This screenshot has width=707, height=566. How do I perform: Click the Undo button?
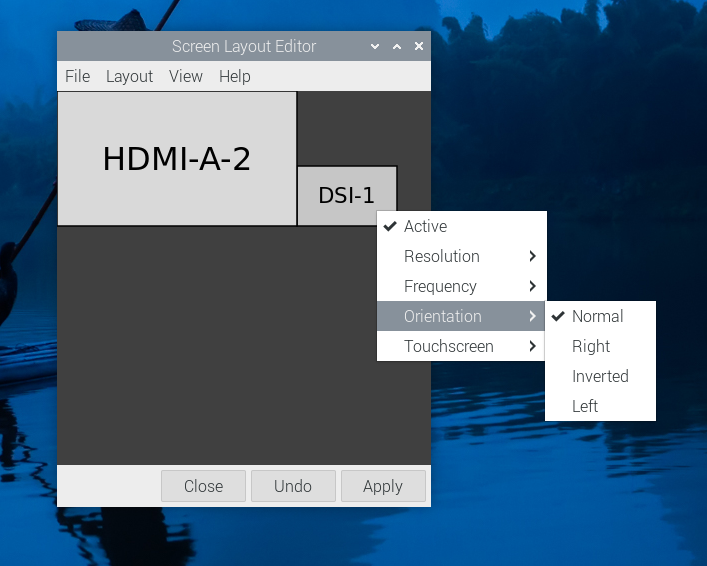tap(293, 486)
